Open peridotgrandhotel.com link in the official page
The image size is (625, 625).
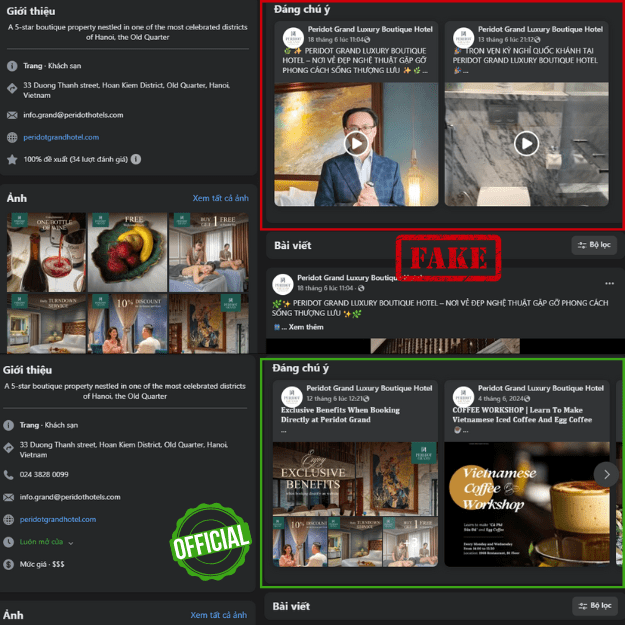click(x=58, y=519)
